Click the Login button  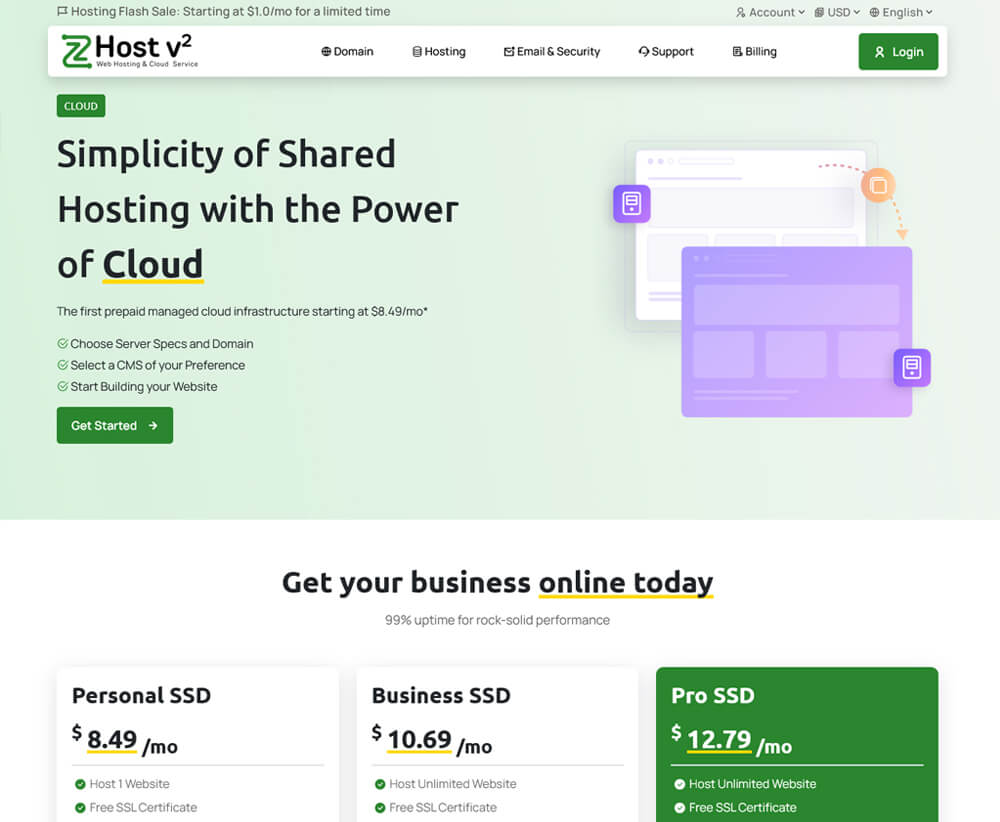coord(898,52)
